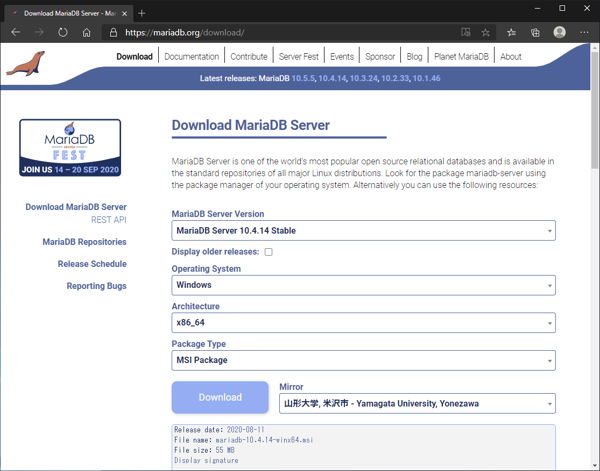Go to the browser home icon

tap(86, 33)
